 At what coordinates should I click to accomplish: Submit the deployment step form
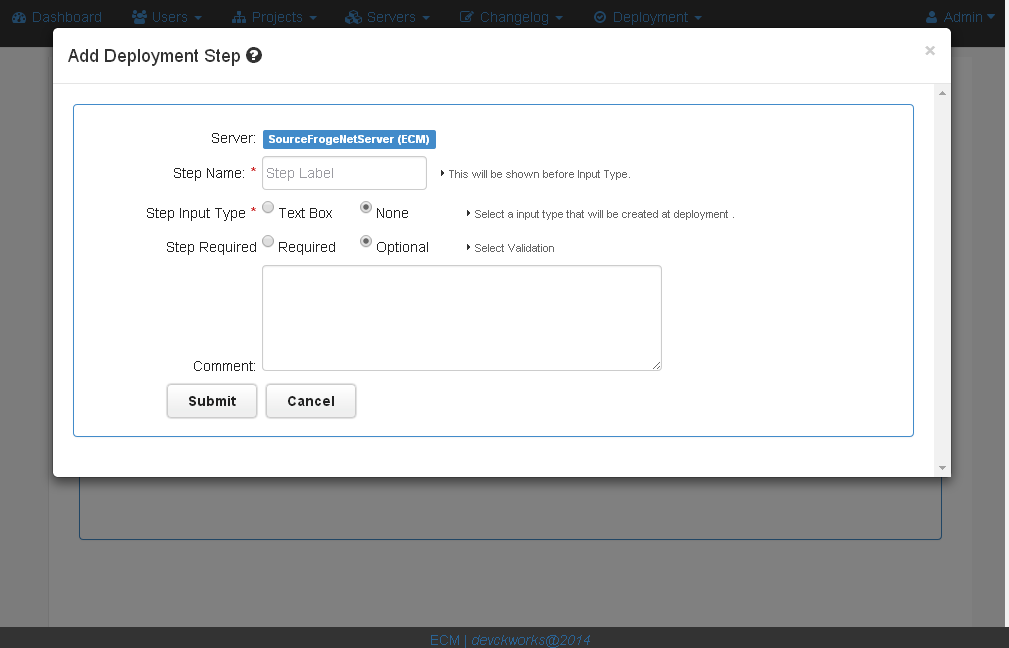tap(211, 400)
